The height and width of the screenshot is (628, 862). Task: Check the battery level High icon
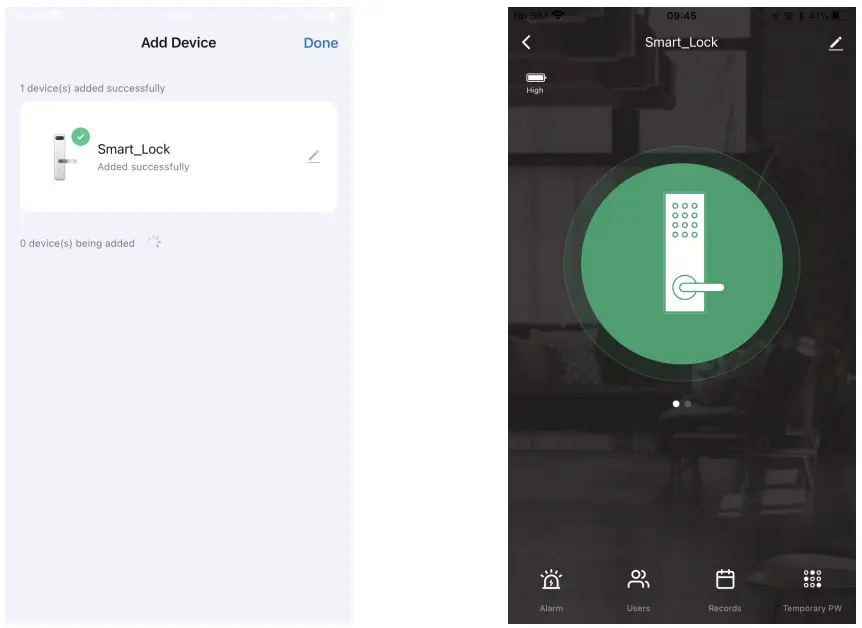tap(535, 78)
